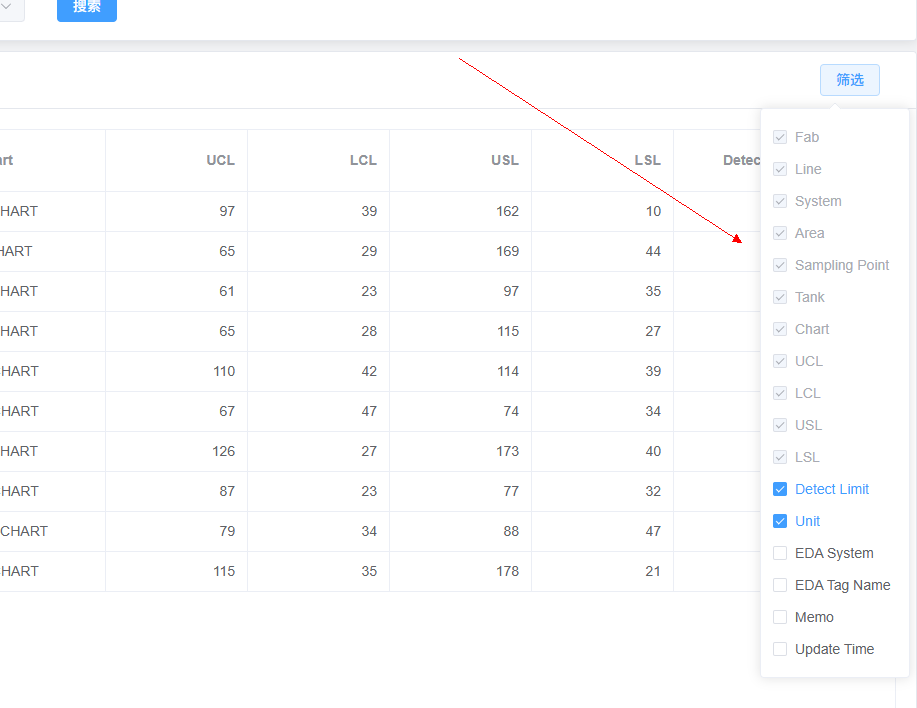Select the Line option in the column list
This screenshot has width=917, height=708.
coord(780,169)
